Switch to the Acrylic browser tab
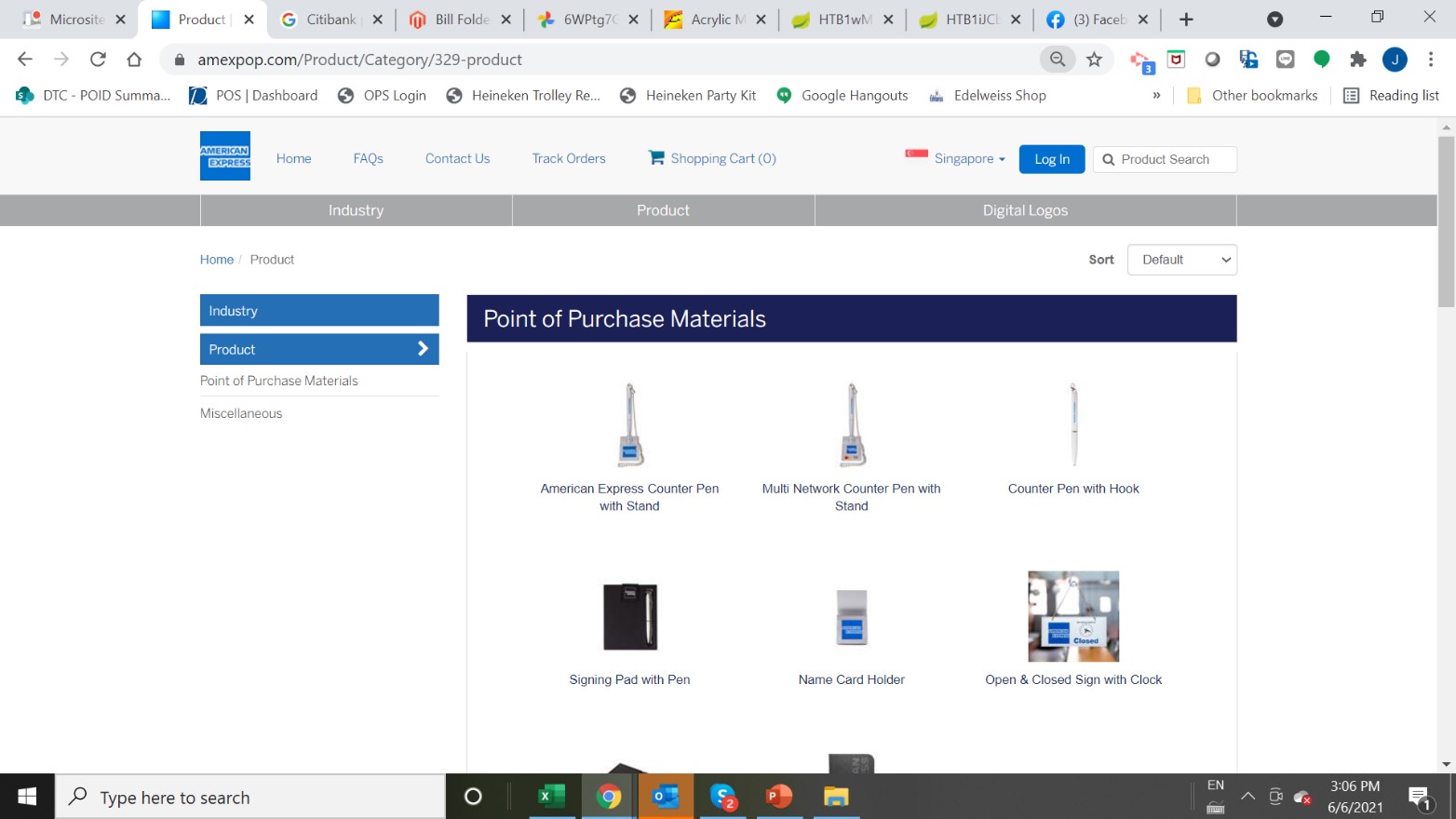This screenshot has height=819, width=1456. tap(717, 20)
